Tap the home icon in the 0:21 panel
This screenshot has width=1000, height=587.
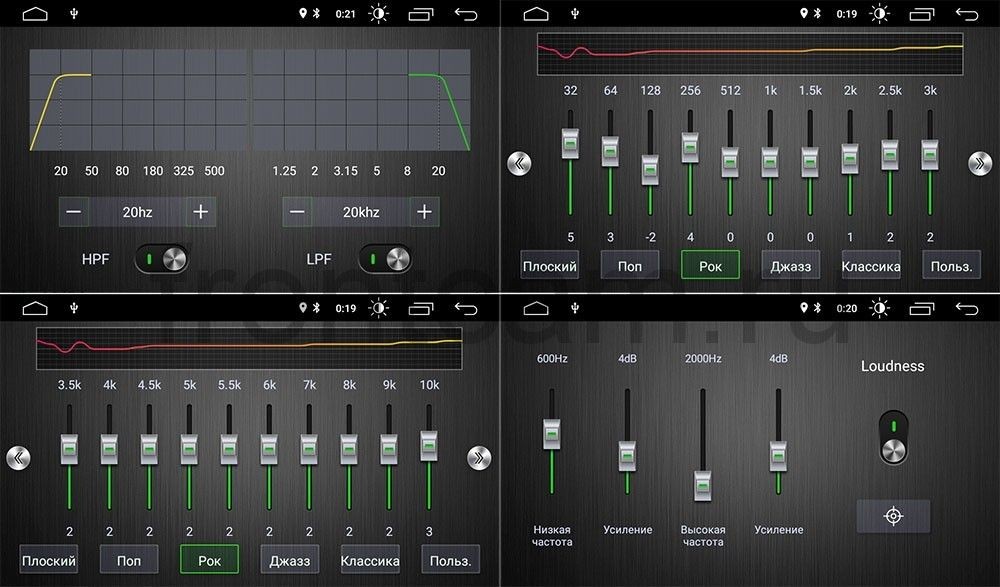point(35,13)
